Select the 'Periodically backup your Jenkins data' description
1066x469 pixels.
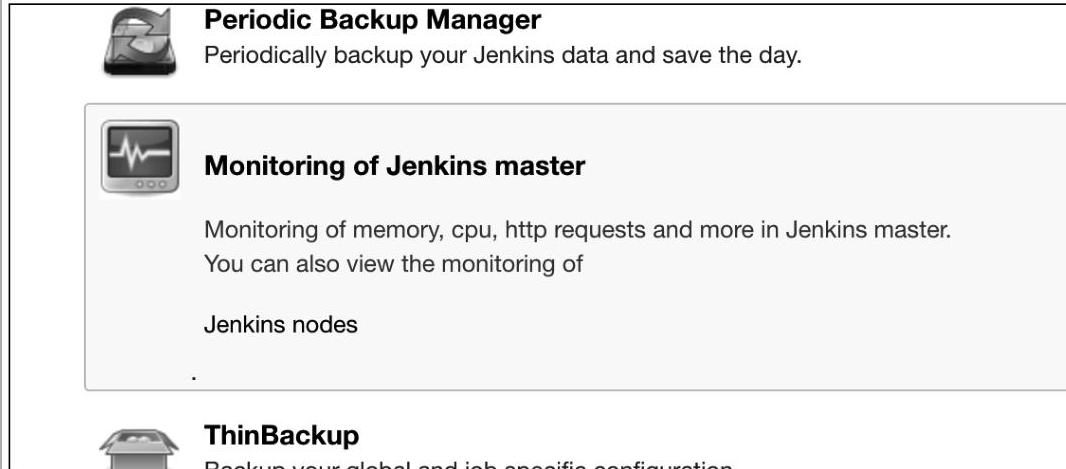(x=503, y=55)
